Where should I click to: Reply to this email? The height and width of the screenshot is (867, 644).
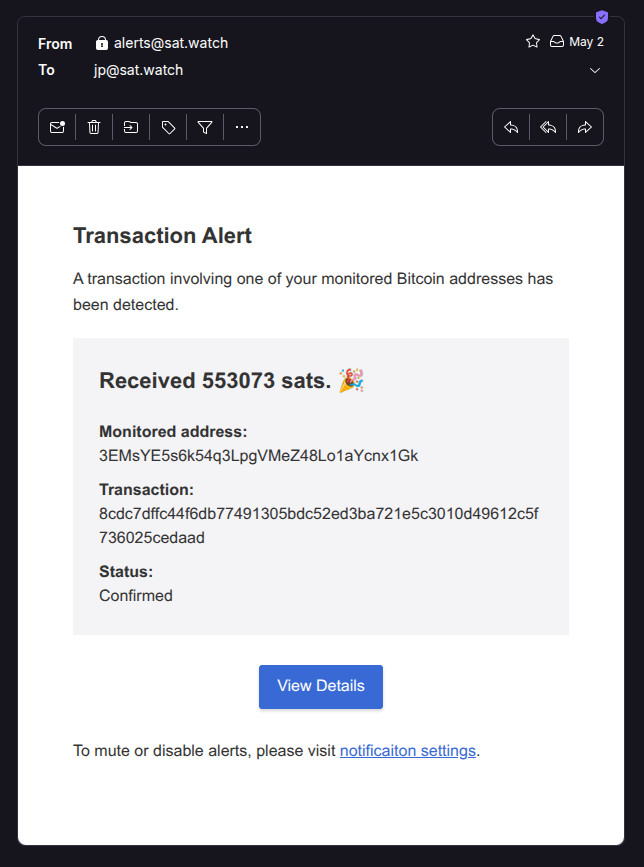click(x=511, y=127)
